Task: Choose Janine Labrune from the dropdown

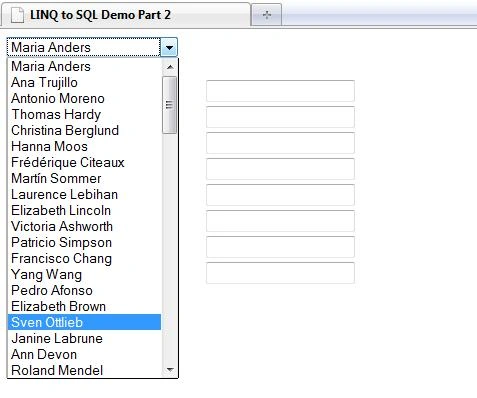Action: click(x=84, y=338)
